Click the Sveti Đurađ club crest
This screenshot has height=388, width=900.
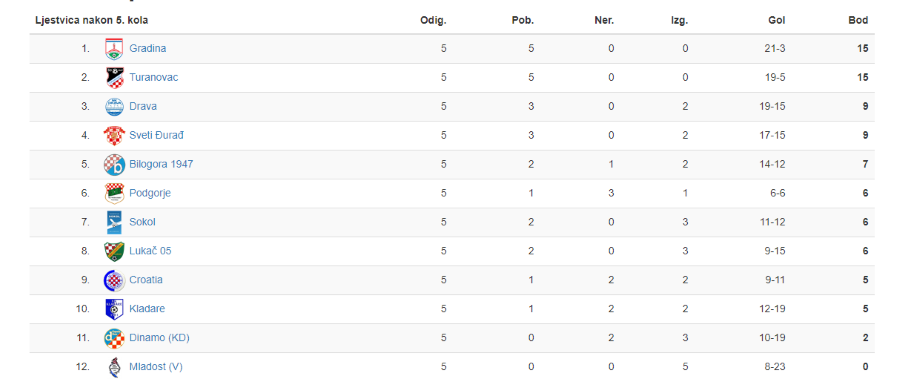click(114, 135)
